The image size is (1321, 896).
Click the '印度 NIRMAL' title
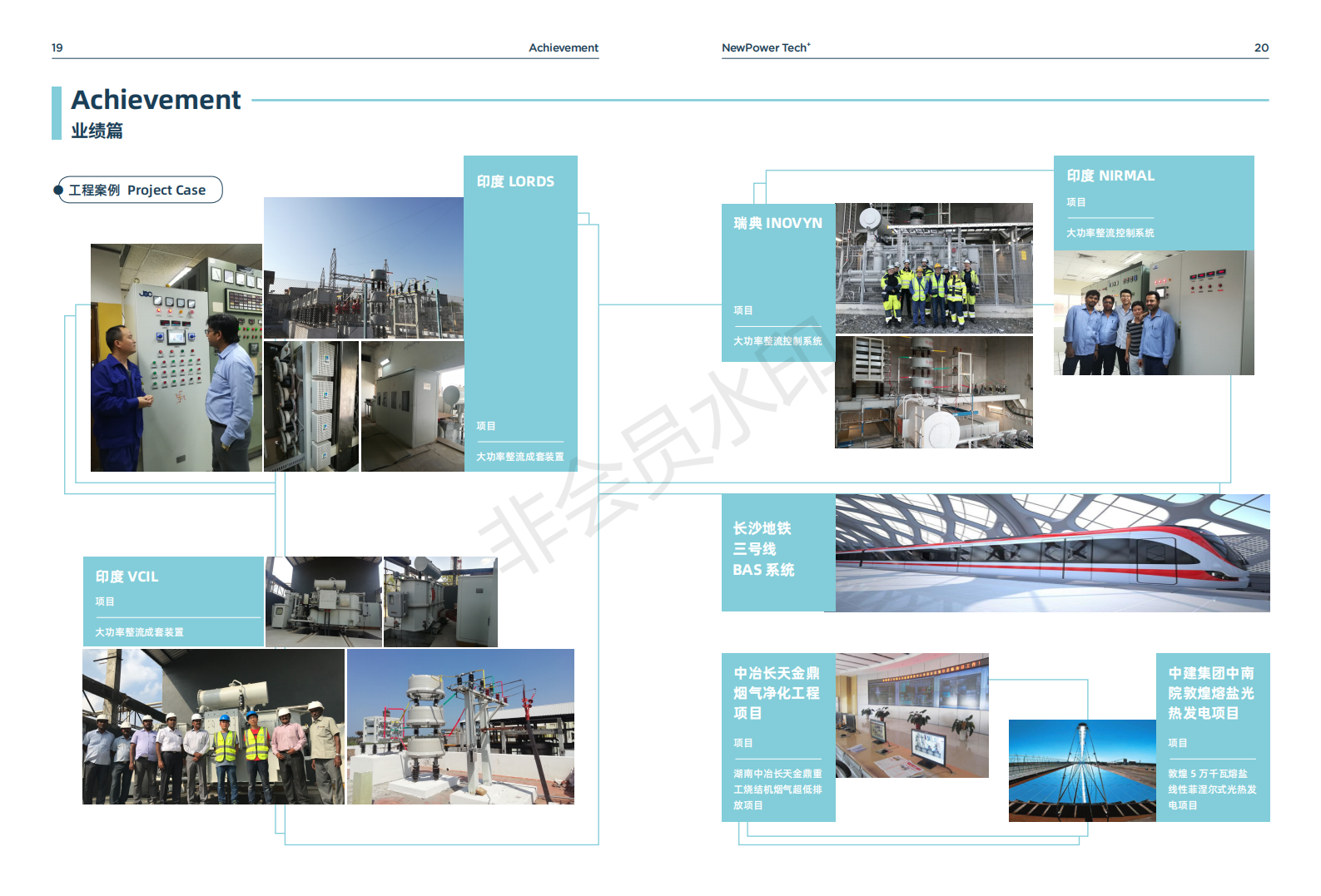coord(1110,176)
